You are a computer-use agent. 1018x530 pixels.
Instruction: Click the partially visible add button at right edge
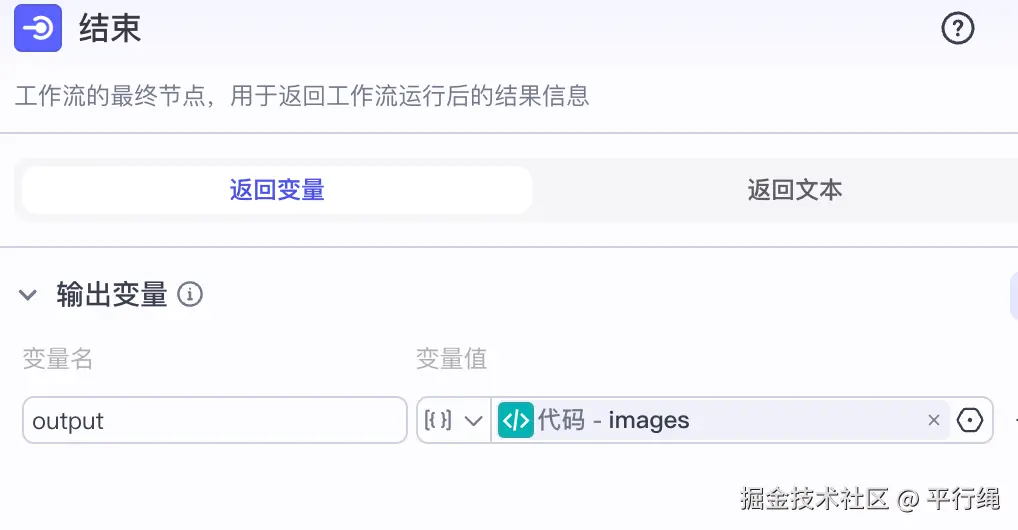pyautogui.click(x=1012, y=295)
